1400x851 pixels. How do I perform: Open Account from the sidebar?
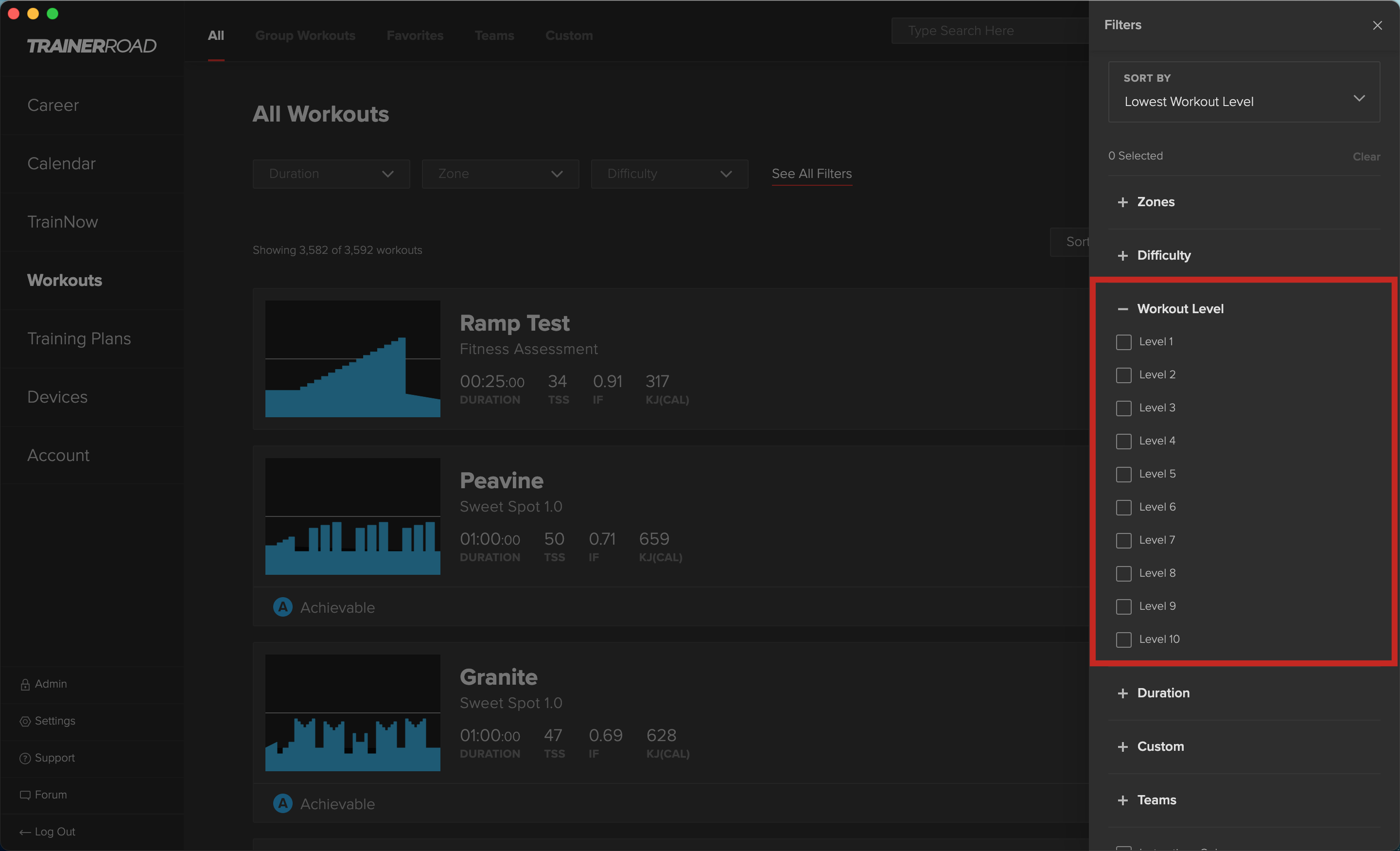pos(58,455)
